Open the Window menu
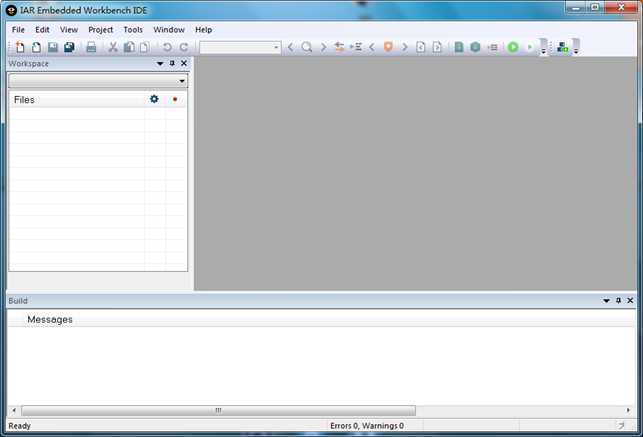 169,30
